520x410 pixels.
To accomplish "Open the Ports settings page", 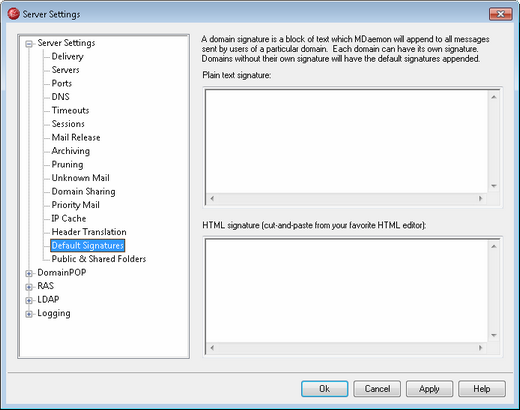I will [x=62, y=83].
